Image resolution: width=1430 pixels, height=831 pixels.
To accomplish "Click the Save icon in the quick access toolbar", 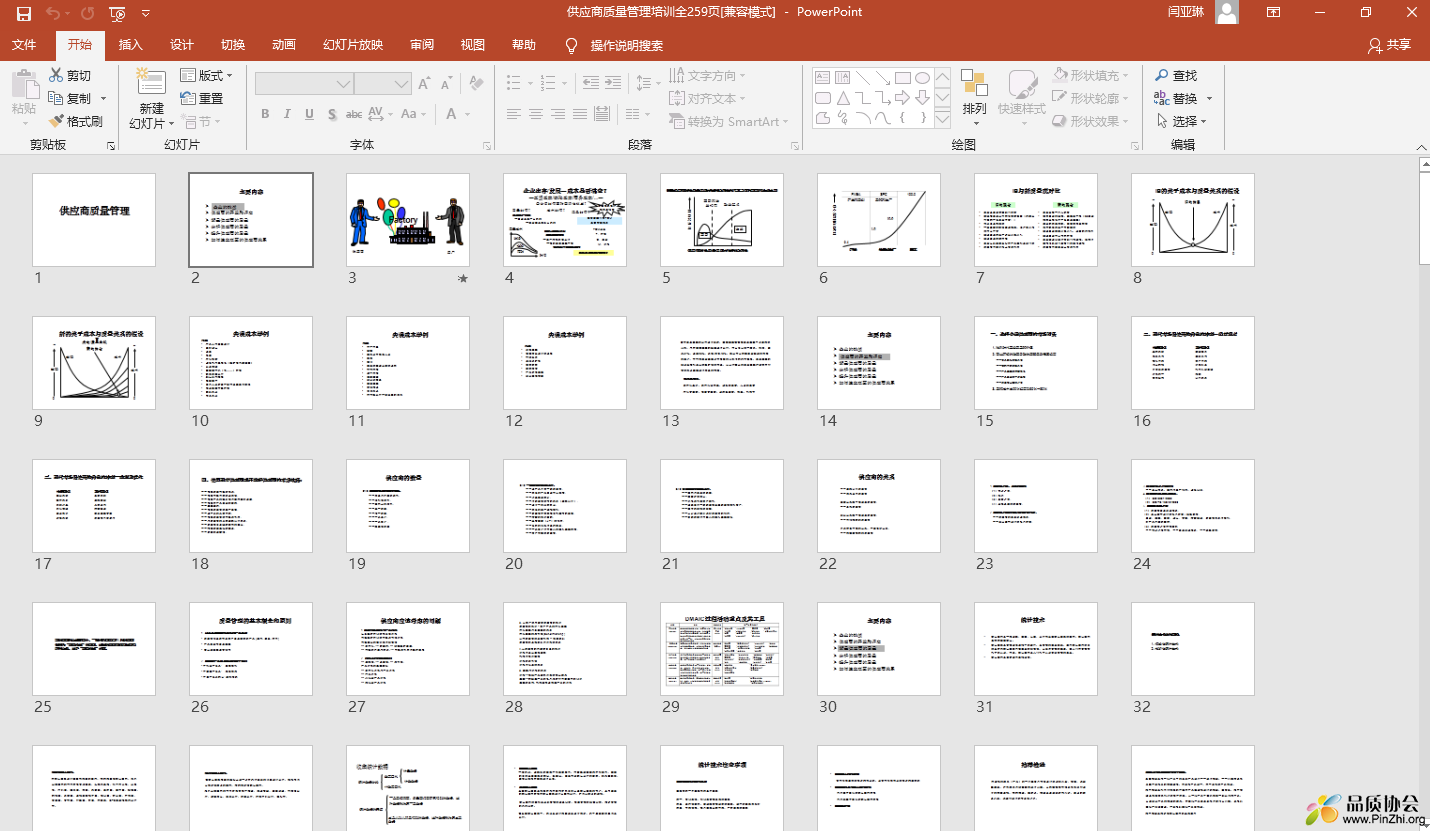I will 23,13.
